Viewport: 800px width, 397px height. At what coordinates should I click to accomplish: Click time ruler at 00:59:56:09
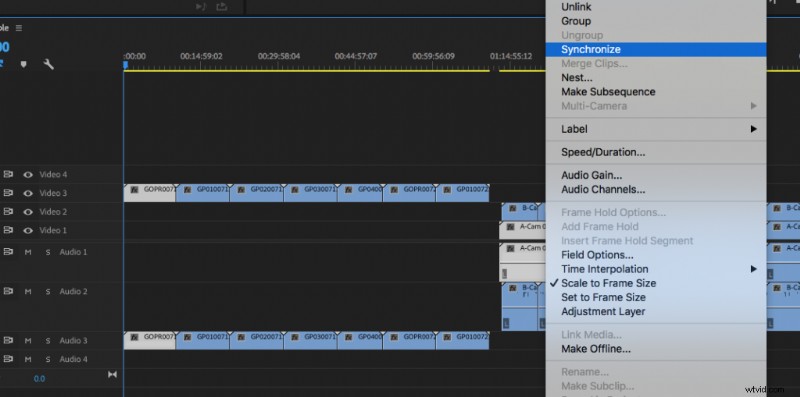[x=433, y=56]
